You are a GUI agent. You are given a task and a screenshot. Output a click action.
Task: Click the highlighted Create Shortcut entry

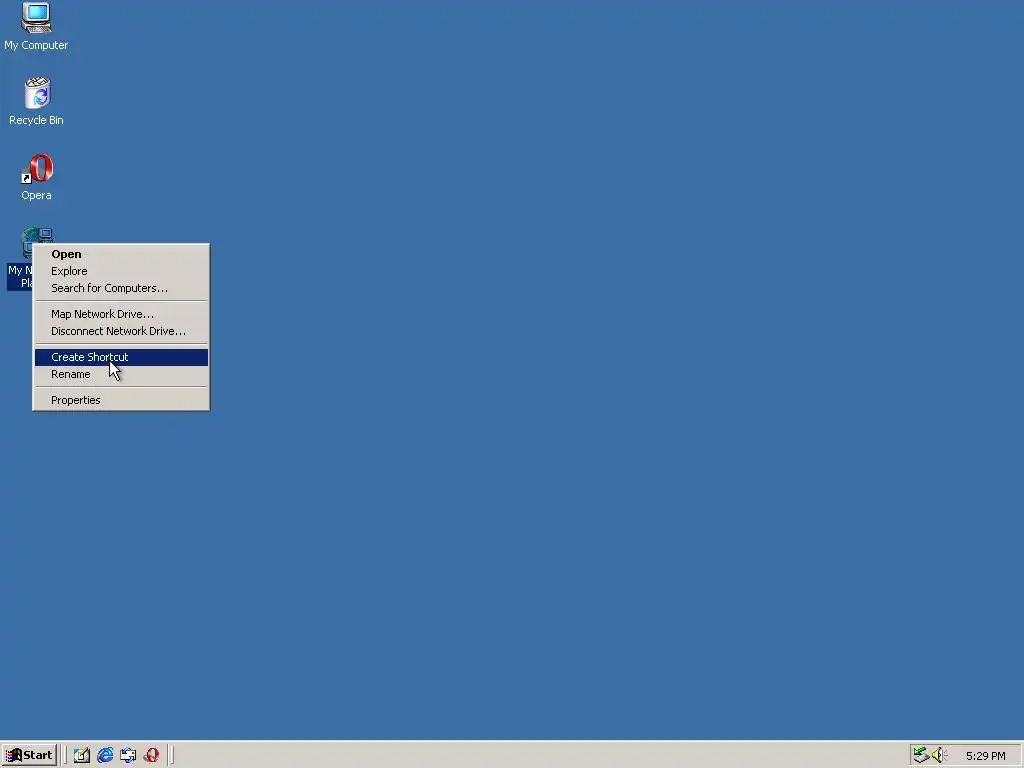point(121,357)
